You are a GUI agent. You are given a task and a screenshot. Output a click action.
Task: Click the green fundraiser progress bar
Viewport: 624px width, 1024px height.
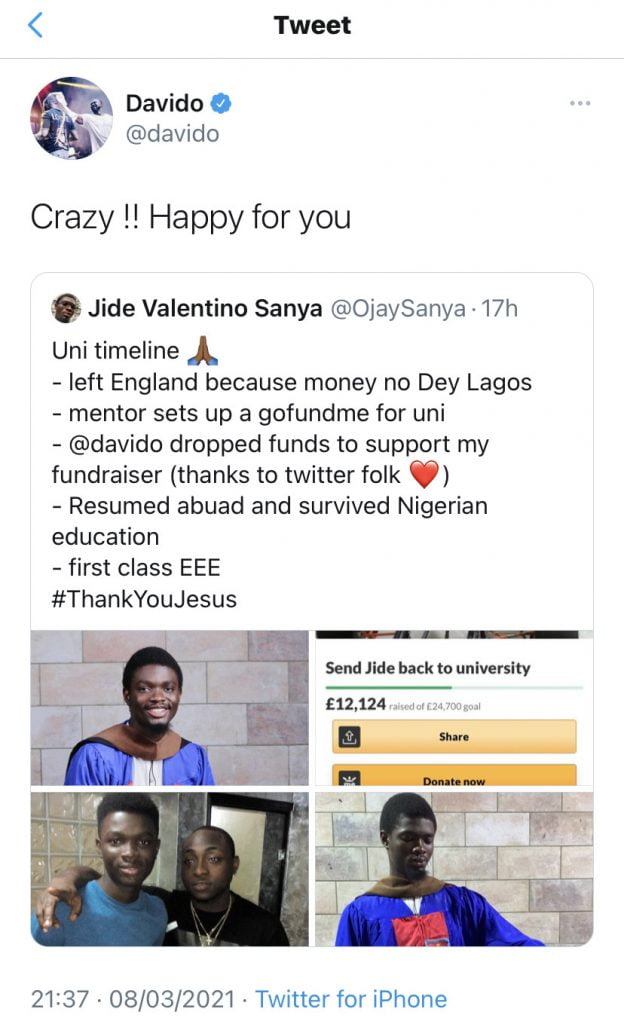[454, 687]
